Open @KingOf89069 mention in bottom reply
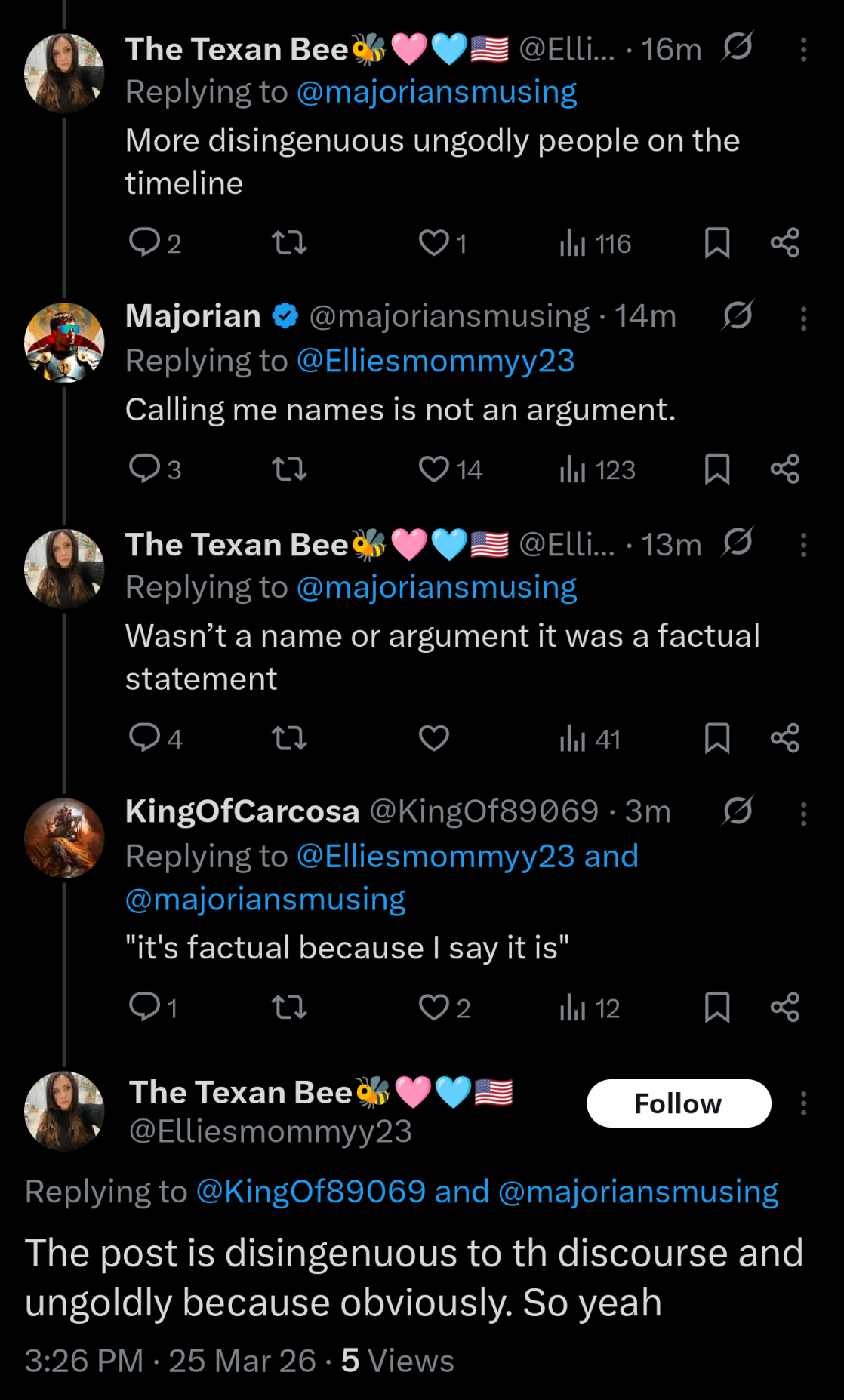Image resolution: width=844 pixels, height=1400 pixels. 311,1192
